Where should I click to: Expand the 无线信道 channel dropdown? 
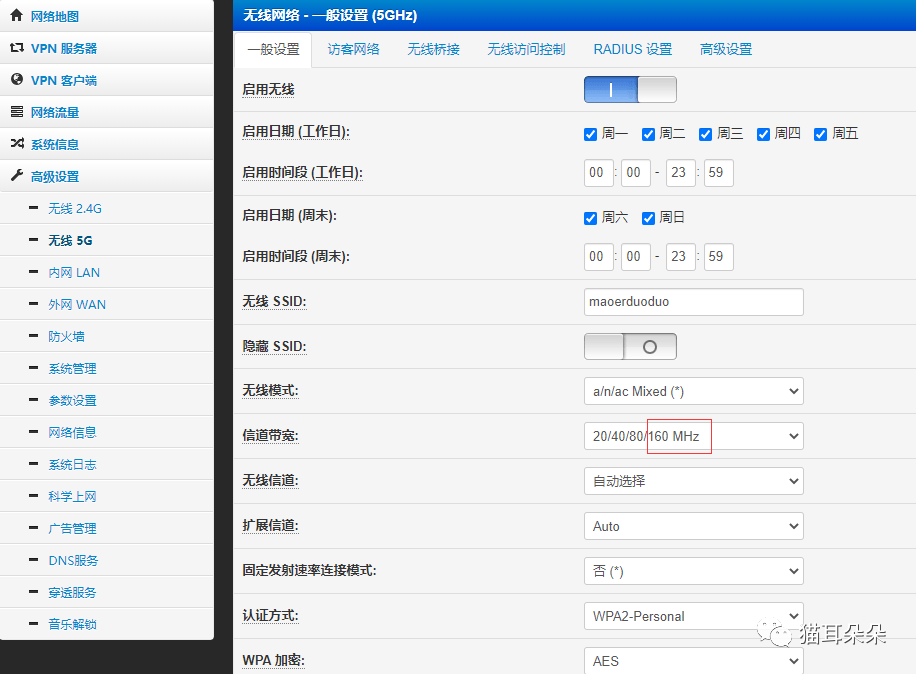693,481
